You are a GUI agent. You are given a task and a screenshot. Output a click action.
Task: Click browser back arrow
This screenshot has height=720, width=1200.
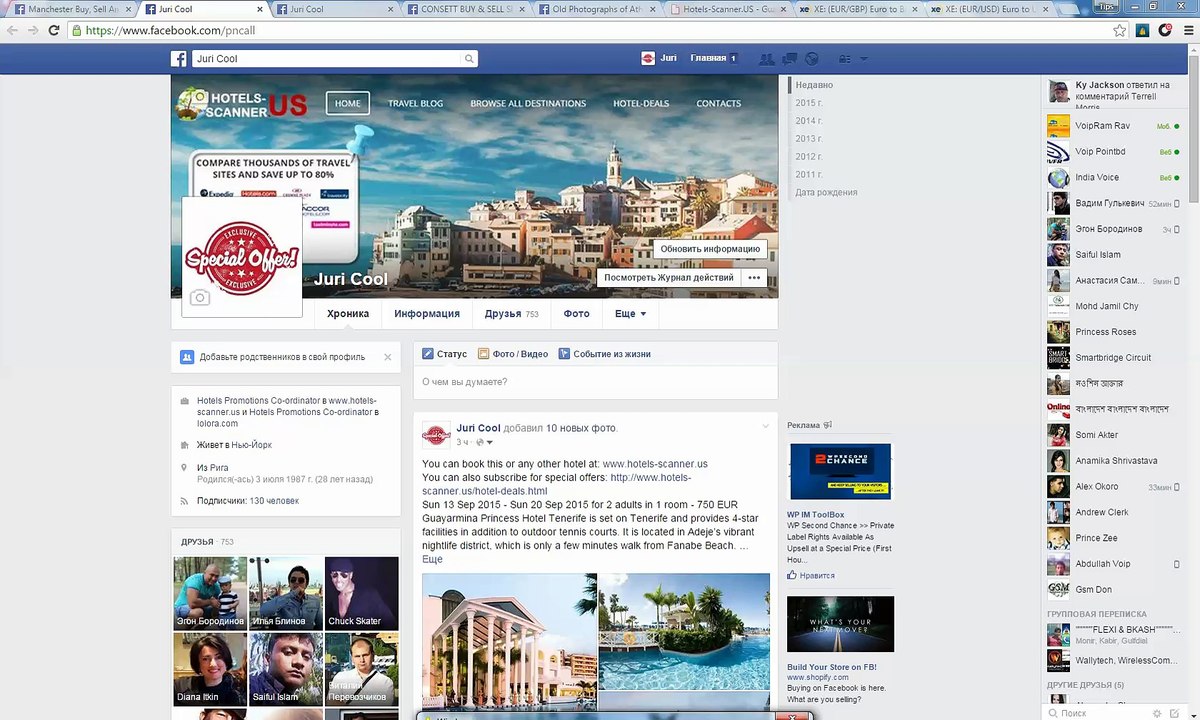(12, 30)
